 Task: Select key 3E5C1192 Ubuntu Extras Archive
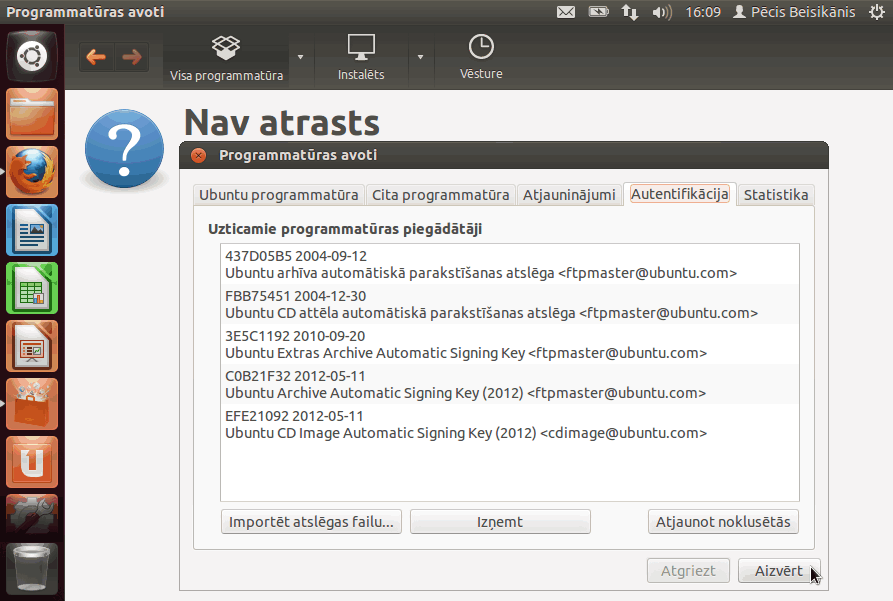510,344
